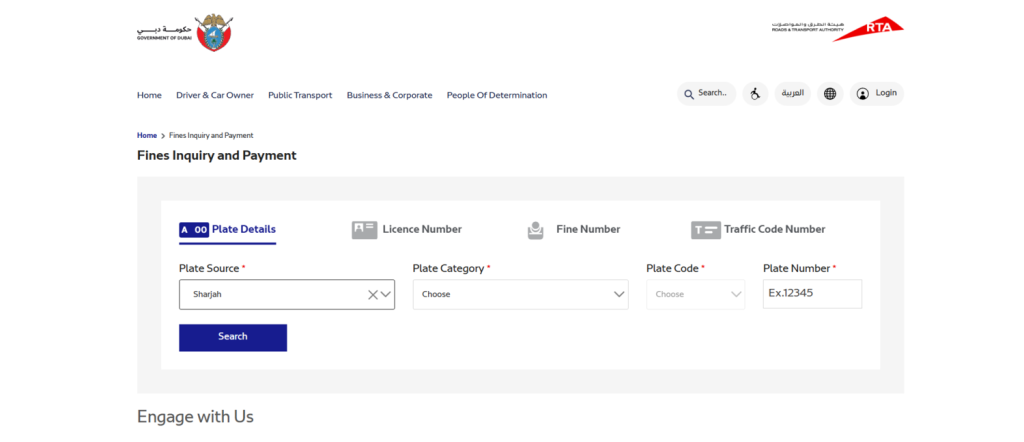Image resolution: width=1024 pixels, height=442 pixels.
Task: Click the user avatar icon beside Login
Action: [x=863, y=94]
